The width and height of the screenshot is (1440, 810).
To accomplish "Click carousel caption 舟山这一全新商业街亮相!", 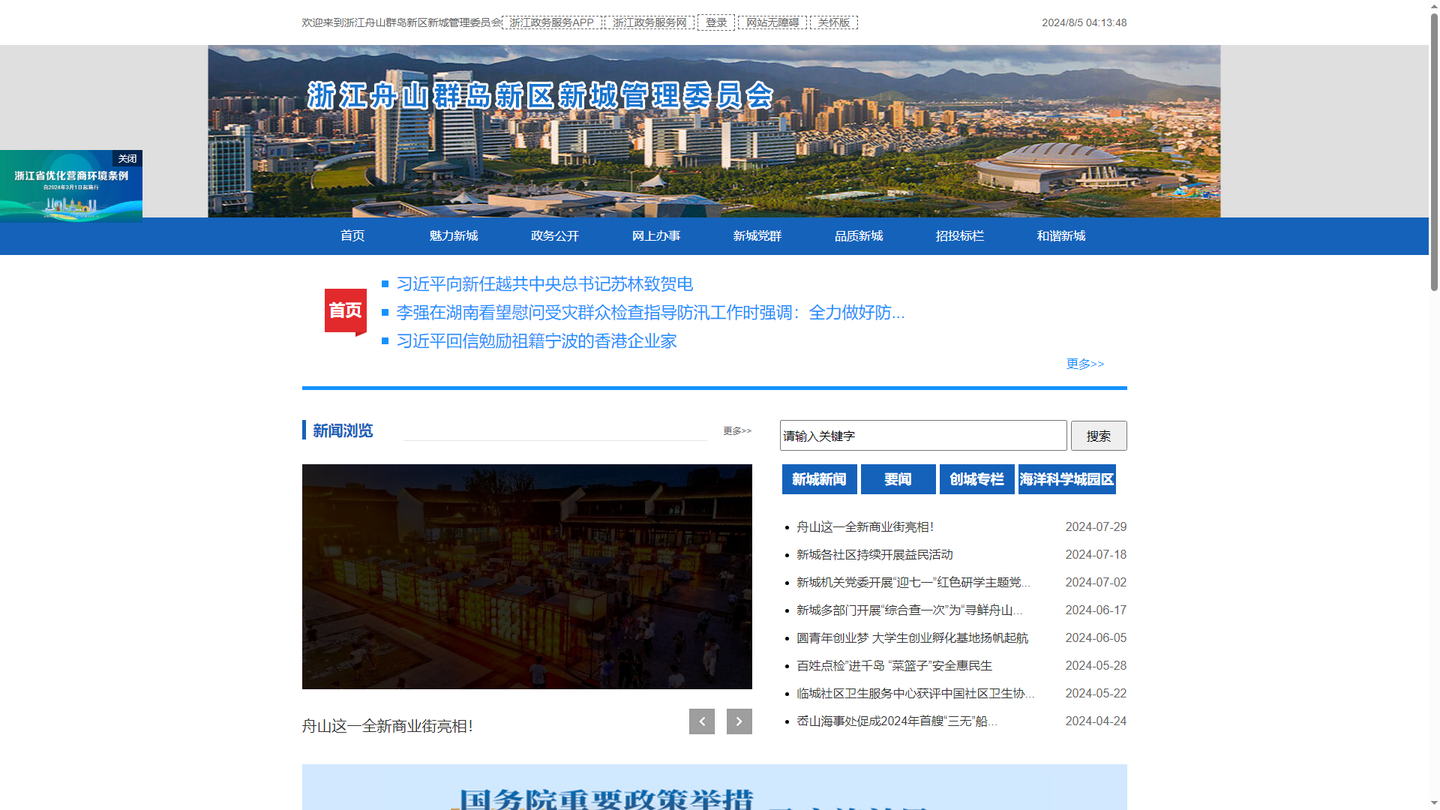I will 387,726.
